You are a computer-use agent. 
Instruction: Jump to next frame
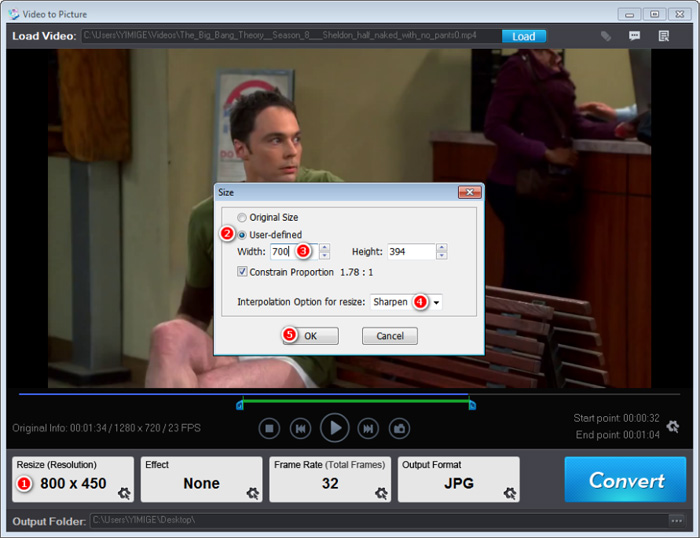(368, 429)
